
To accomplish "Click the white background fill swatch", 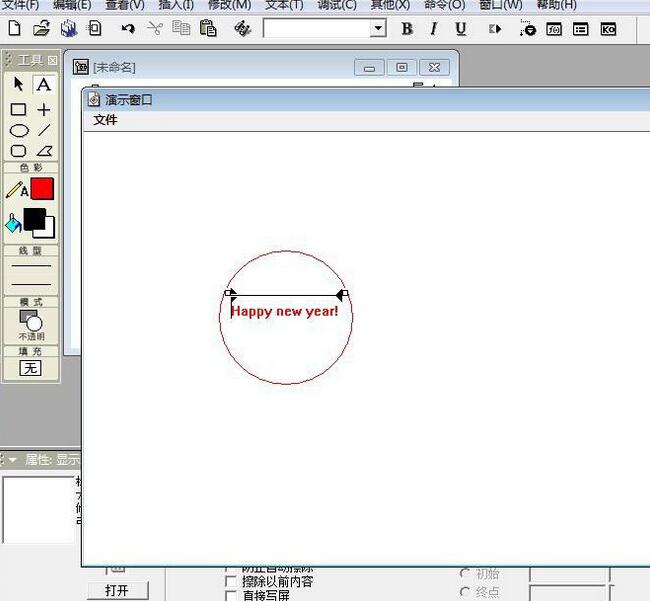I will pos(49,233).
